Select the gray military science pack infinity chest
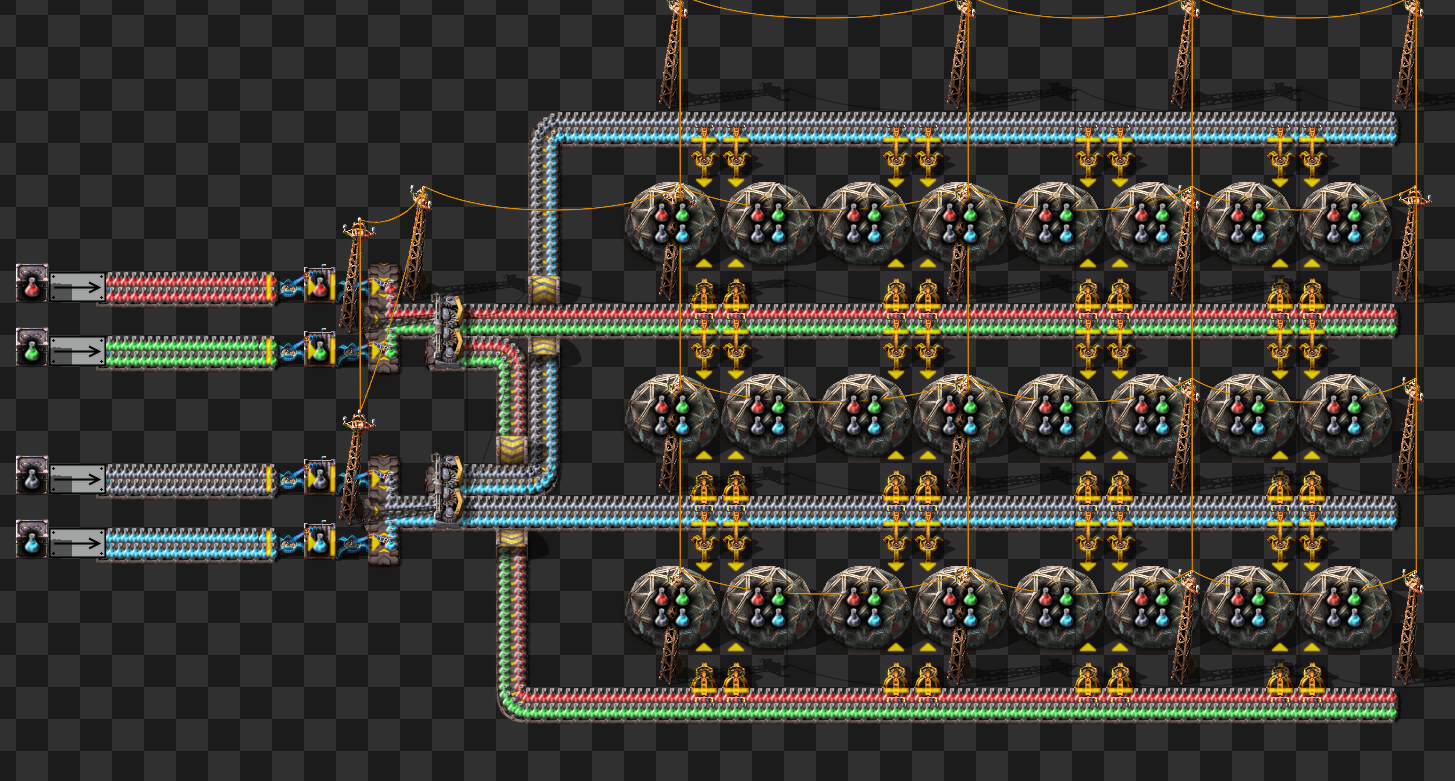Screen dimensions: 1455x781 [31, 477]
